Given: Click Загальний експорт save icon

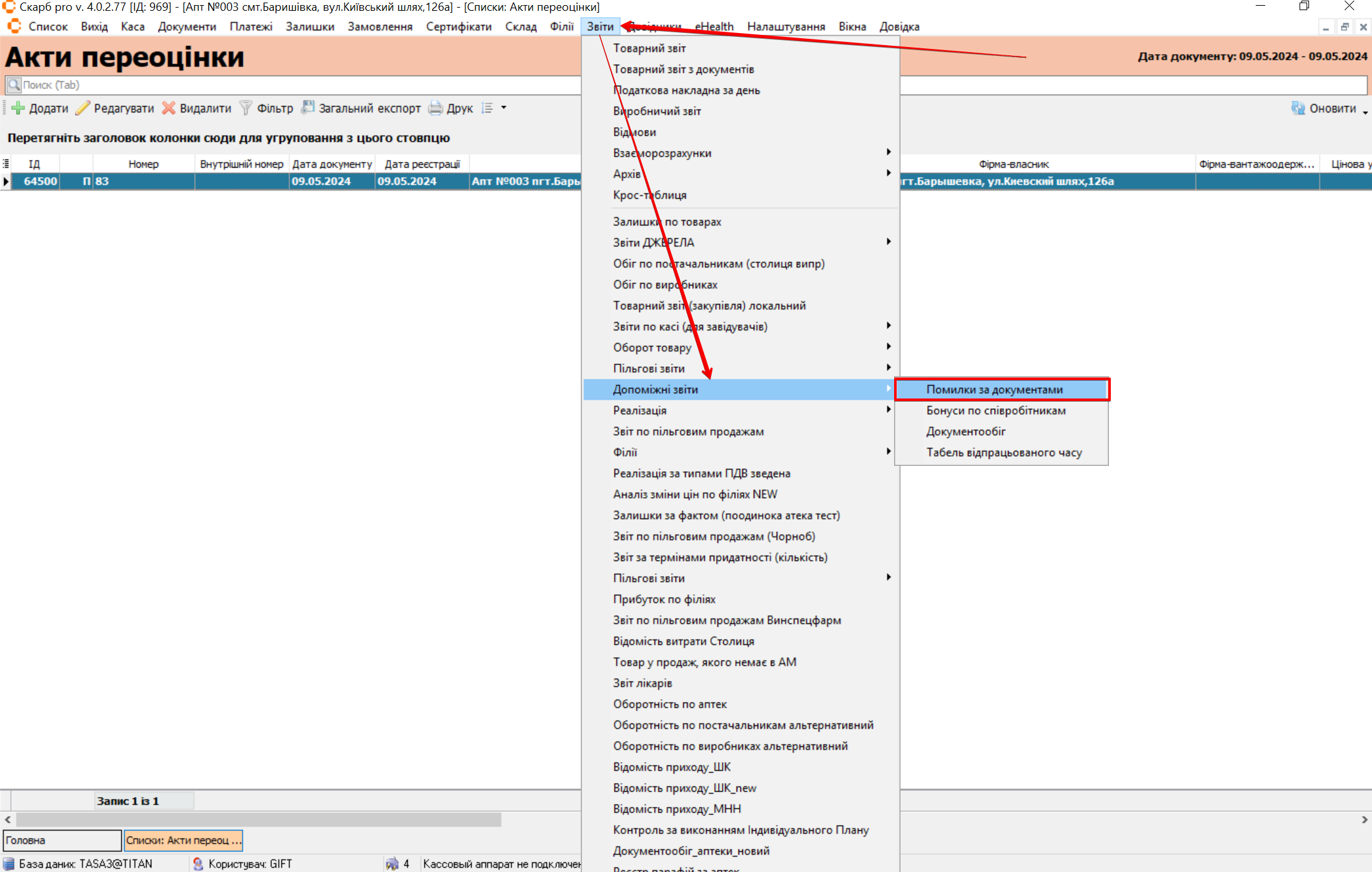Looking at the screenshot, I should coord(308,107).
